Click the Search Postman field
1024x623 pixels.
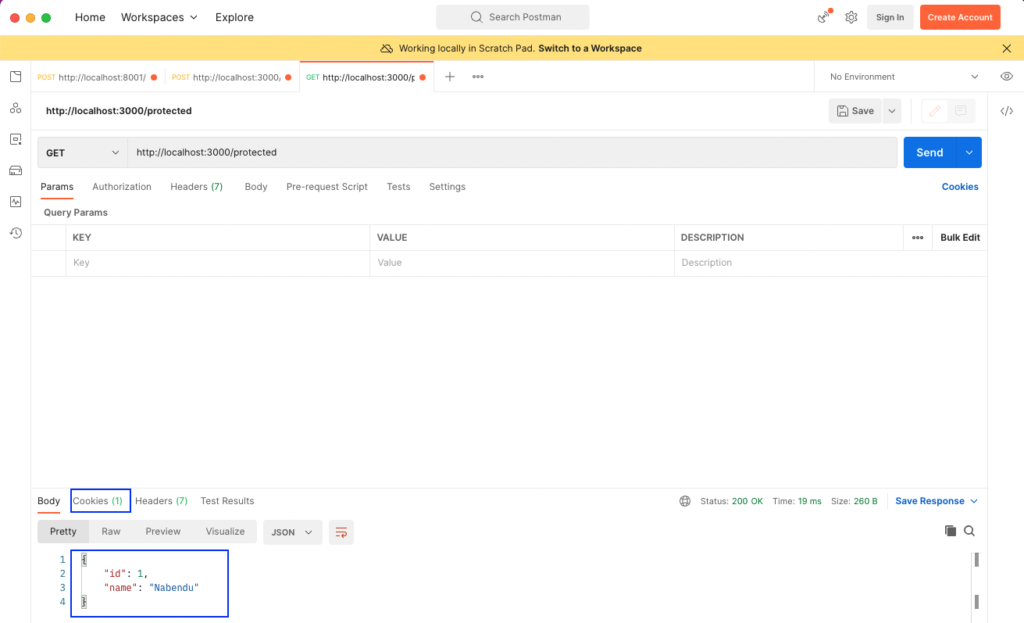513,17
